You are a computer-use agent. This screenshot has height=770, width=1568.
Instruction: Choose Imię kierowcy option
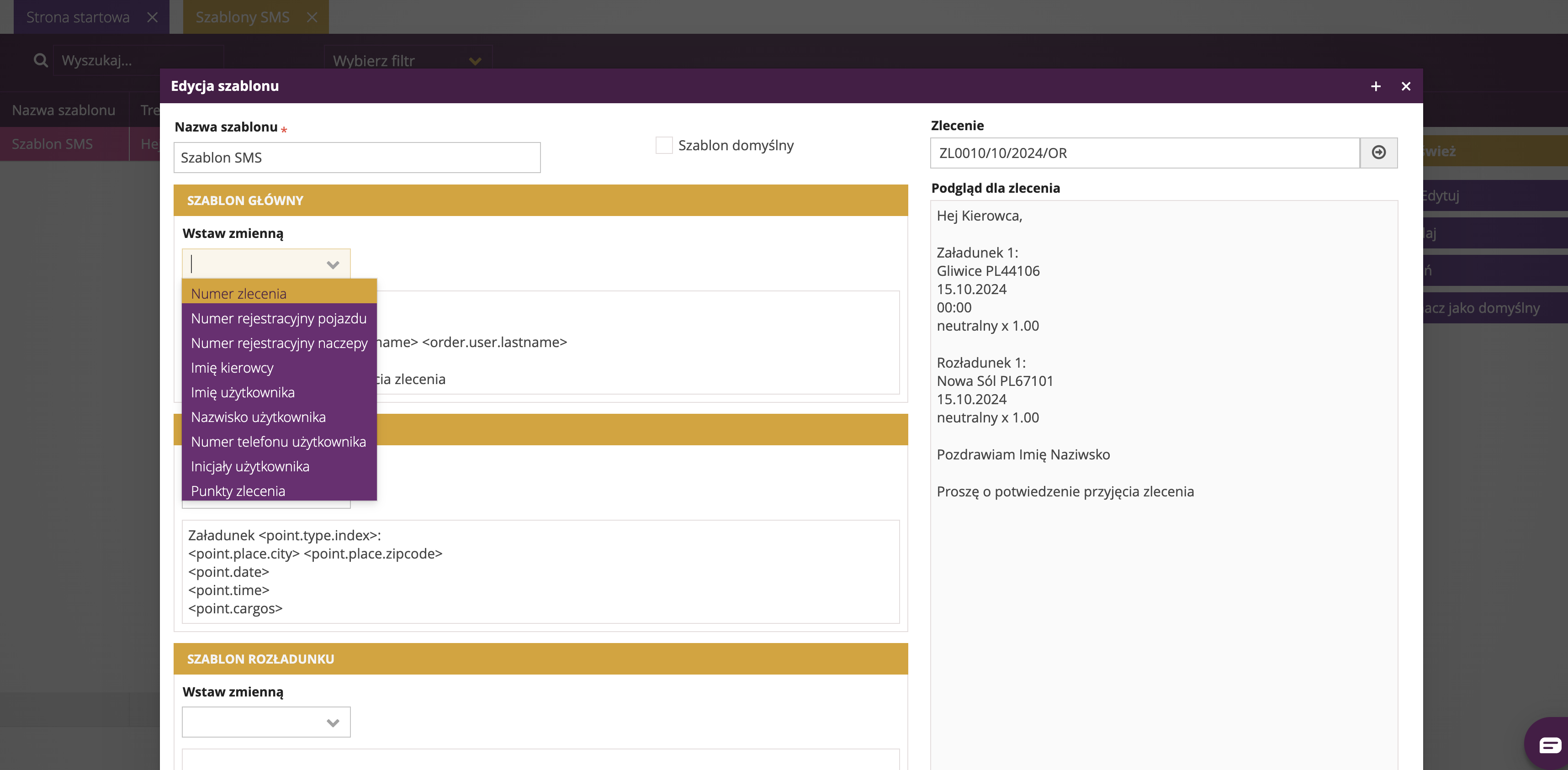point(232,368)
